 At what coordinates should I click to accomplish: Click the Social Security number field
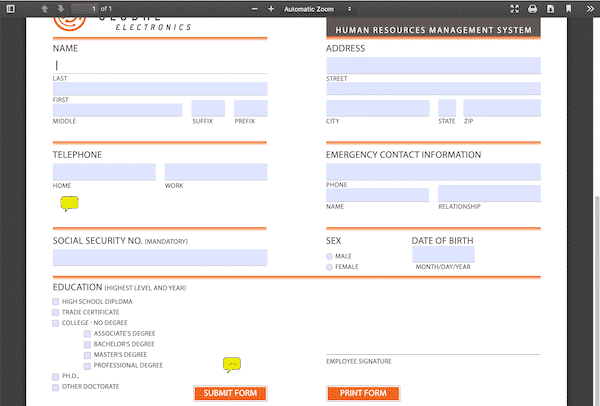click(160, 258)
